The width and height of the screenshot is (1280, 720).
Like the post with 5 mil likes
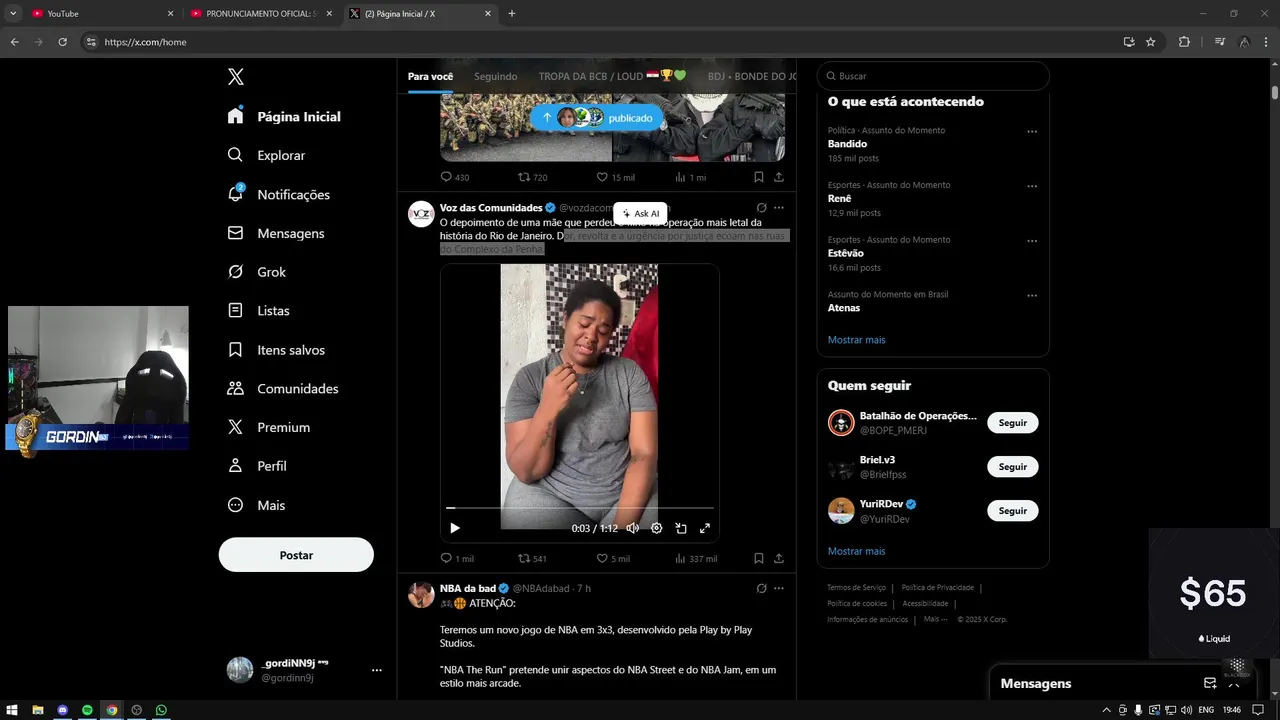602,558
